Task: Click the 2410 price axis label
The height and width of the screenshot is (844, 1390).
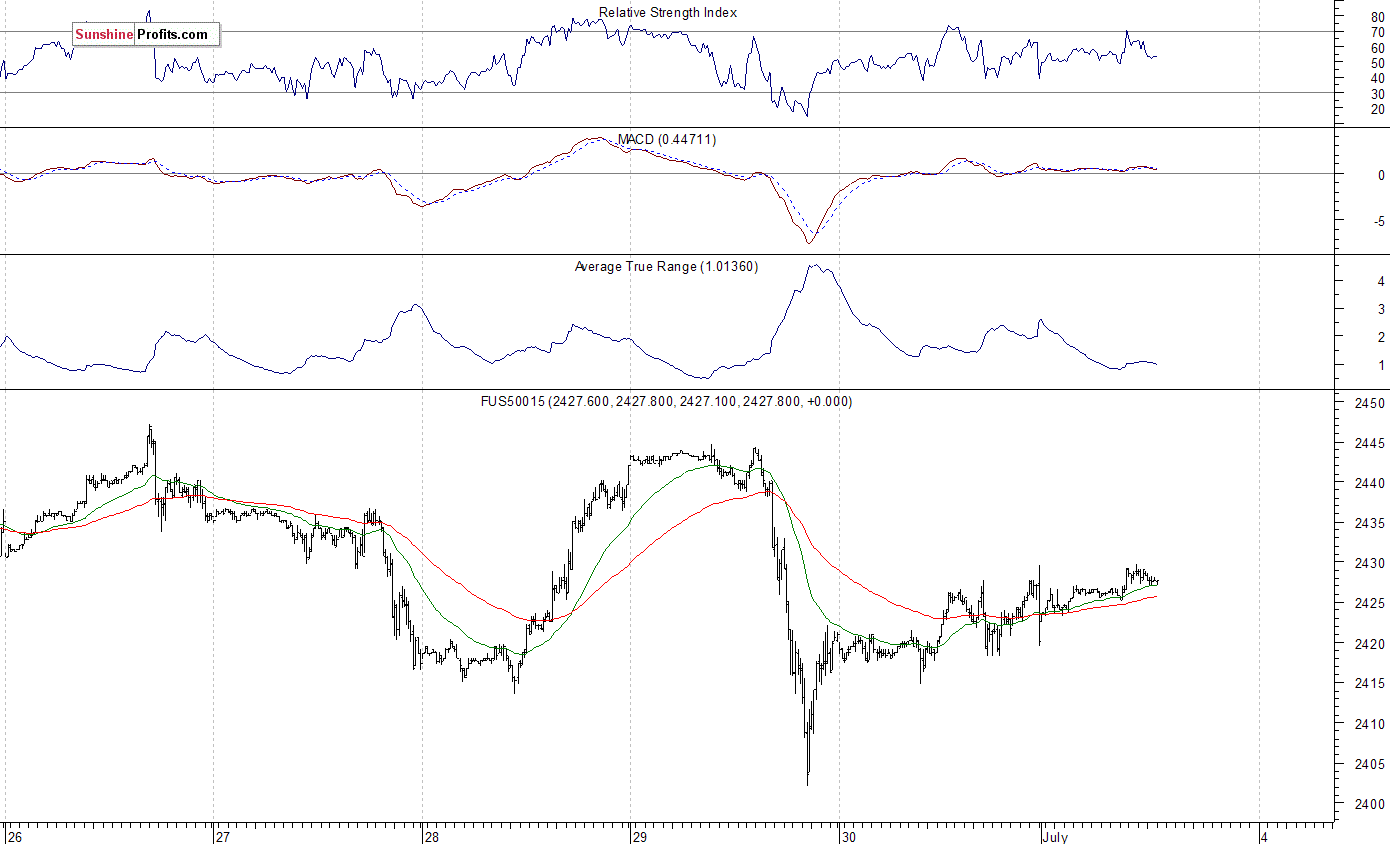Action: click(1370, 723)
